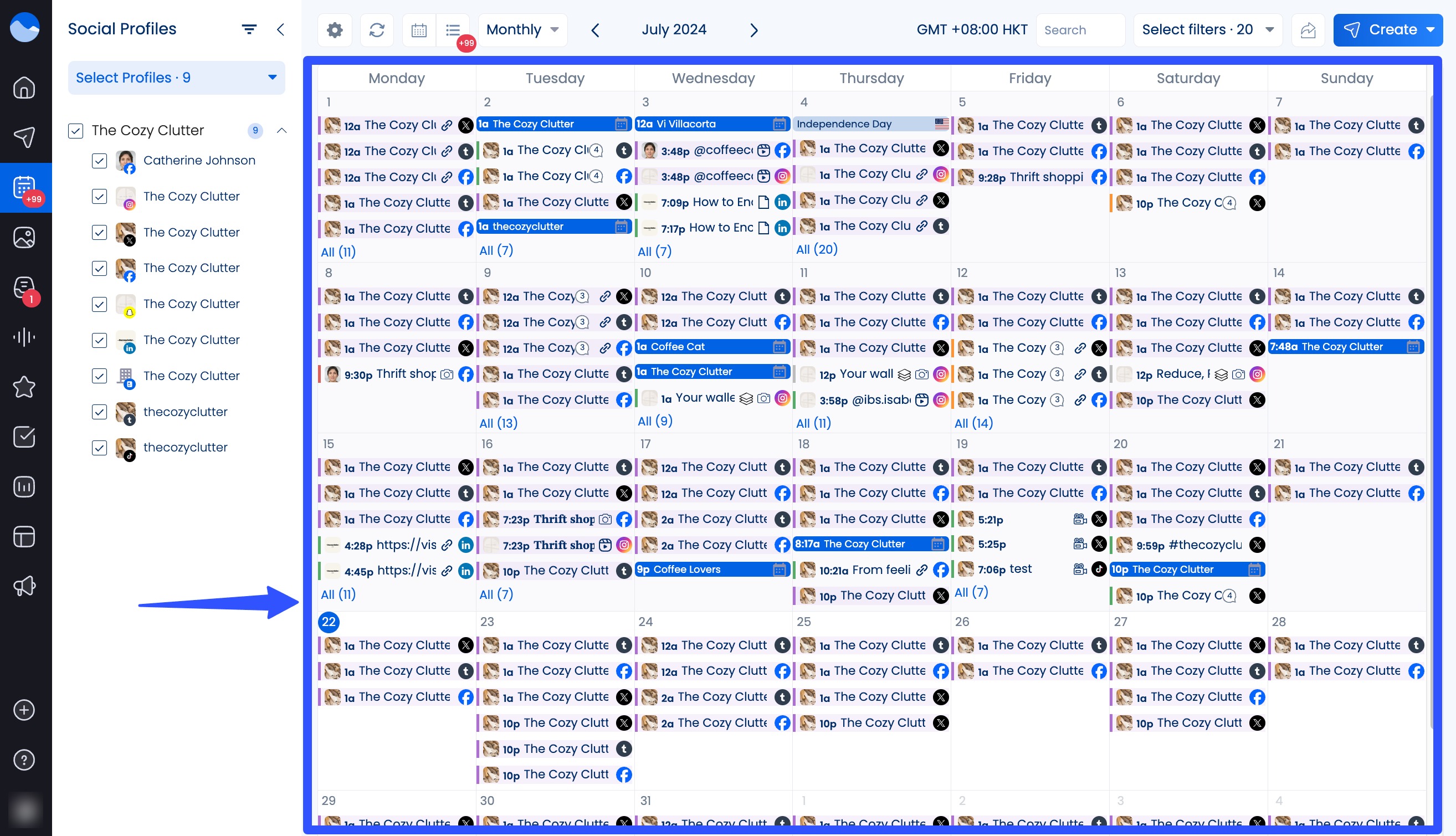This screenshot has width=1456, height=836.
Task: Open Select filters dropdown
Action: [1207, 30]
